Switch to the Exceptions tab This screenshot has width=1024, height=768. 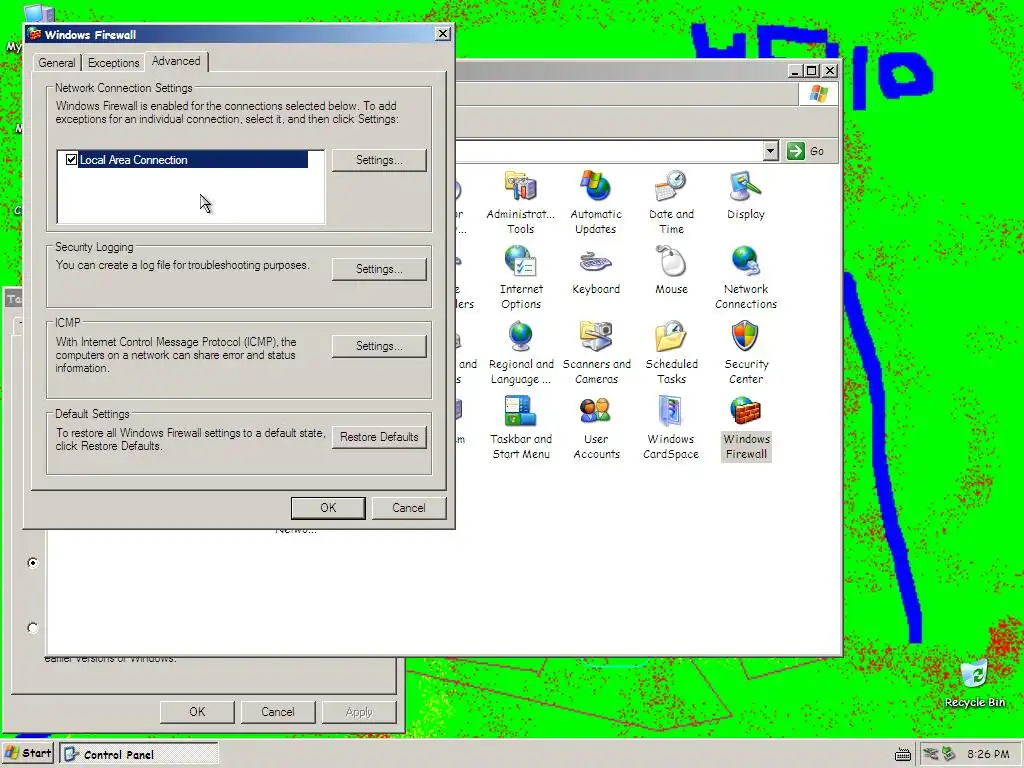[114, 63]
